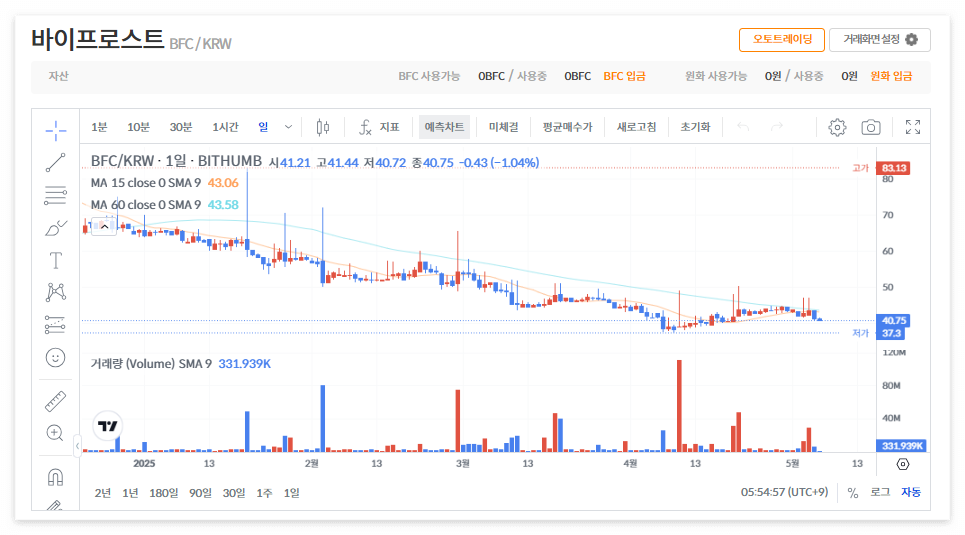965x535 pixels.
Task: Open the emoji icons tool
Action: click(55, 358)
